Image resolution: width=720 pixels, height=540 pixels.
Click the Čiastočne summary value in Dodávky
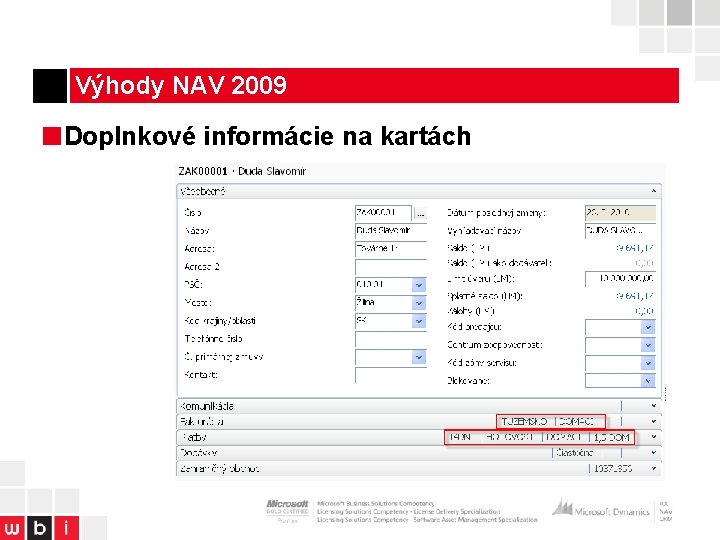click(x=574, y=453)
